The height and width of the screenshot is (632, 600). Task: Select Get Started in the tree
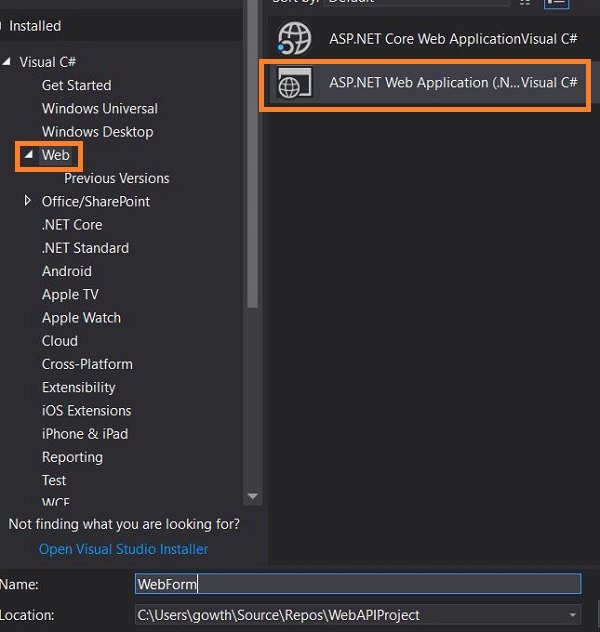(76, 85)
